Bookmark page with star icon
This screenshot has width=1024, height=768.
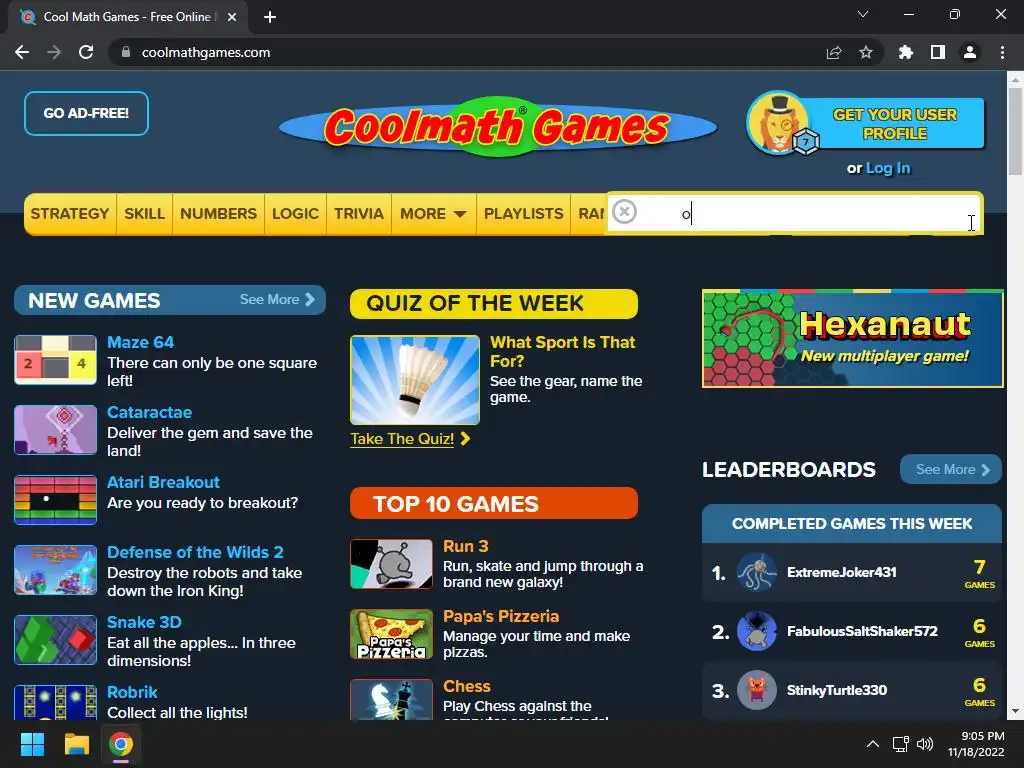(x=866, y=52)
